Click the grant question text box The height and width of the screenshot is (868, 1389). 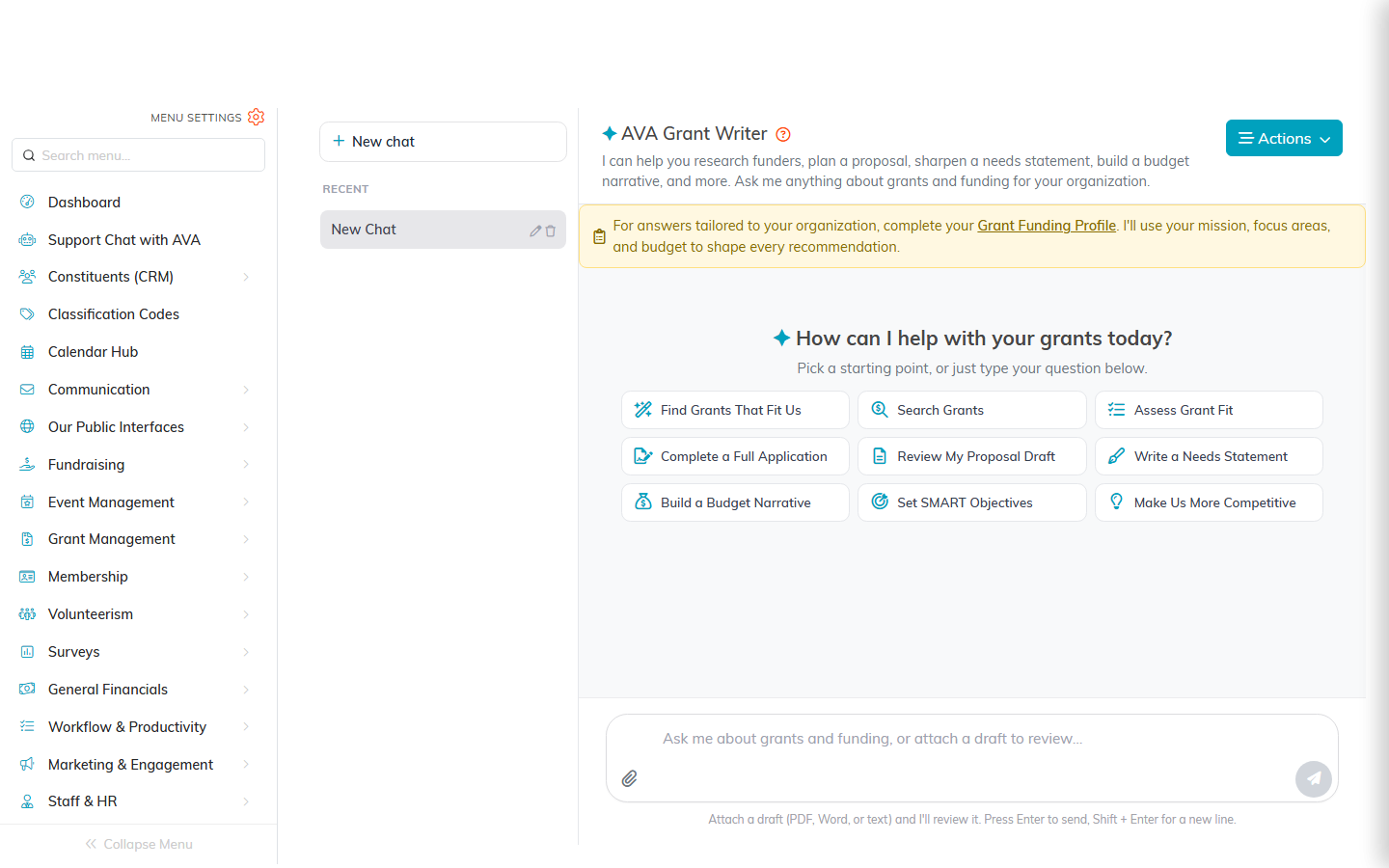tap(971, 739)
